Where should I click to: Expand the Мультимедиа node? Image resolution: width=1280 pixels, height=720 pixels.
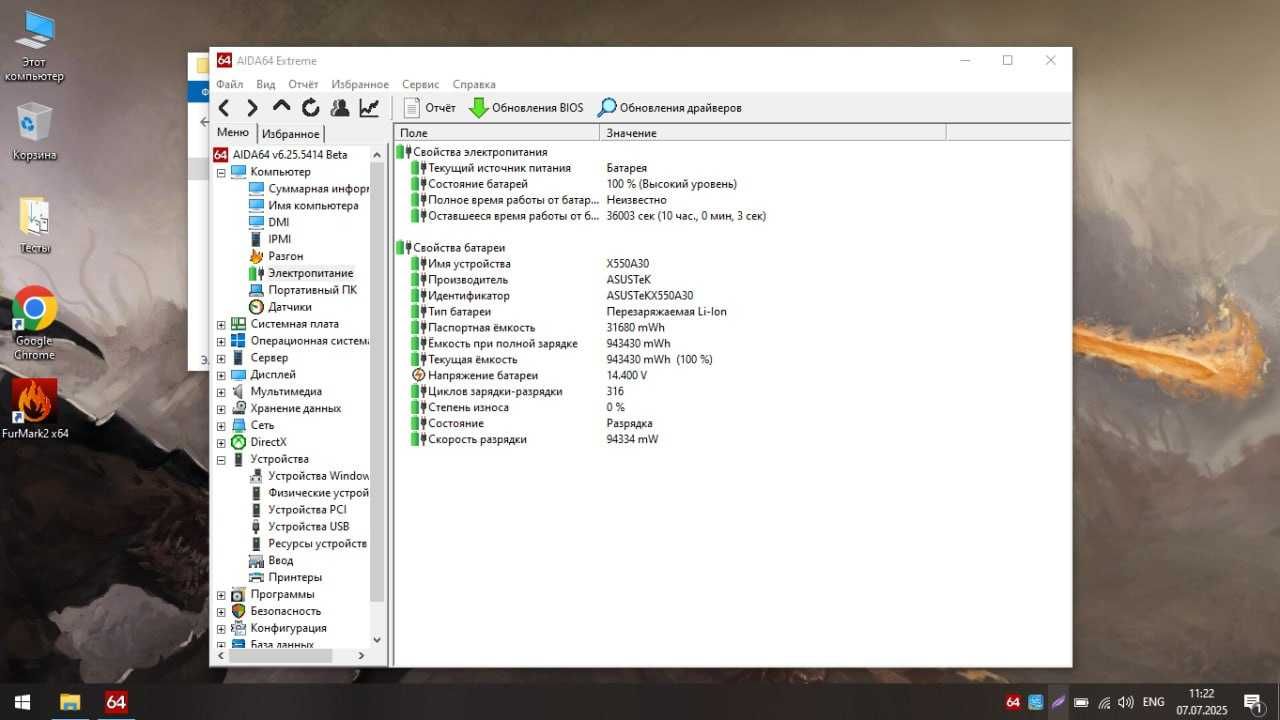point(221,392)
